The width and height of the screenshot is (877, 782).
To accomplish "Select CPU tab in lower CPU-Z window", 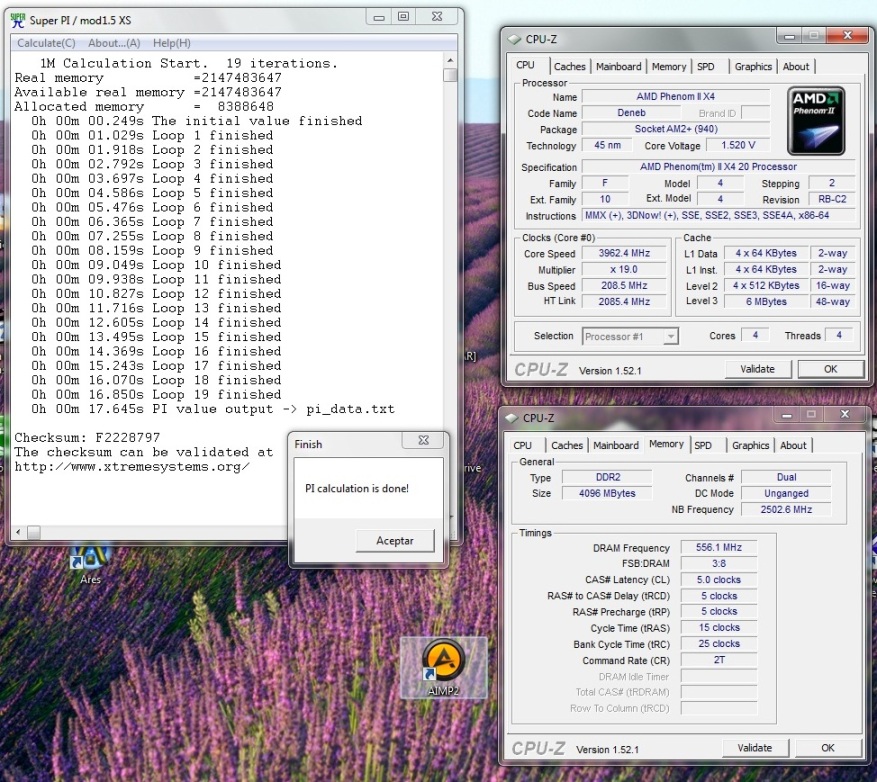I will 522,445.
